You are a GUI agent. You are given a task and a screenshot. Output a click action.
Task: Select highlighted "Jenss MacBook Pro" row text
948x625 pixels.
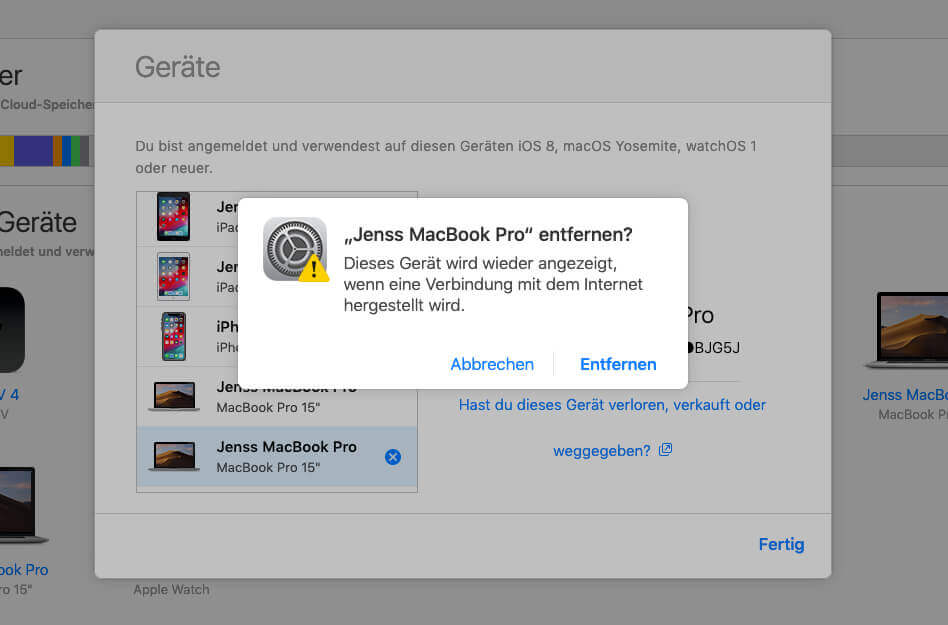pos(286,447)
